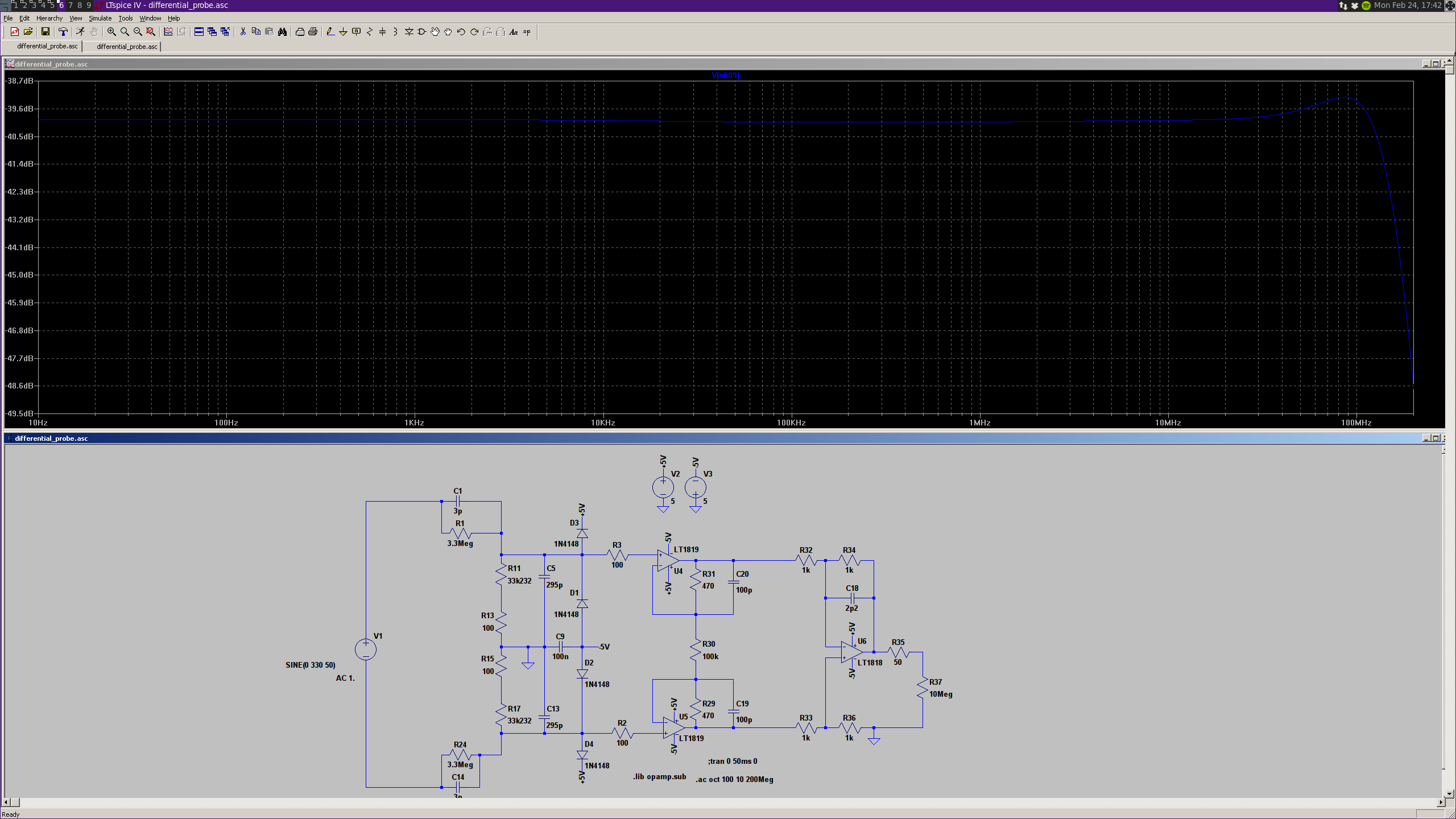1456x819 pixels.
Task: Click the Find binoculars icon
Action: point(282,32)
